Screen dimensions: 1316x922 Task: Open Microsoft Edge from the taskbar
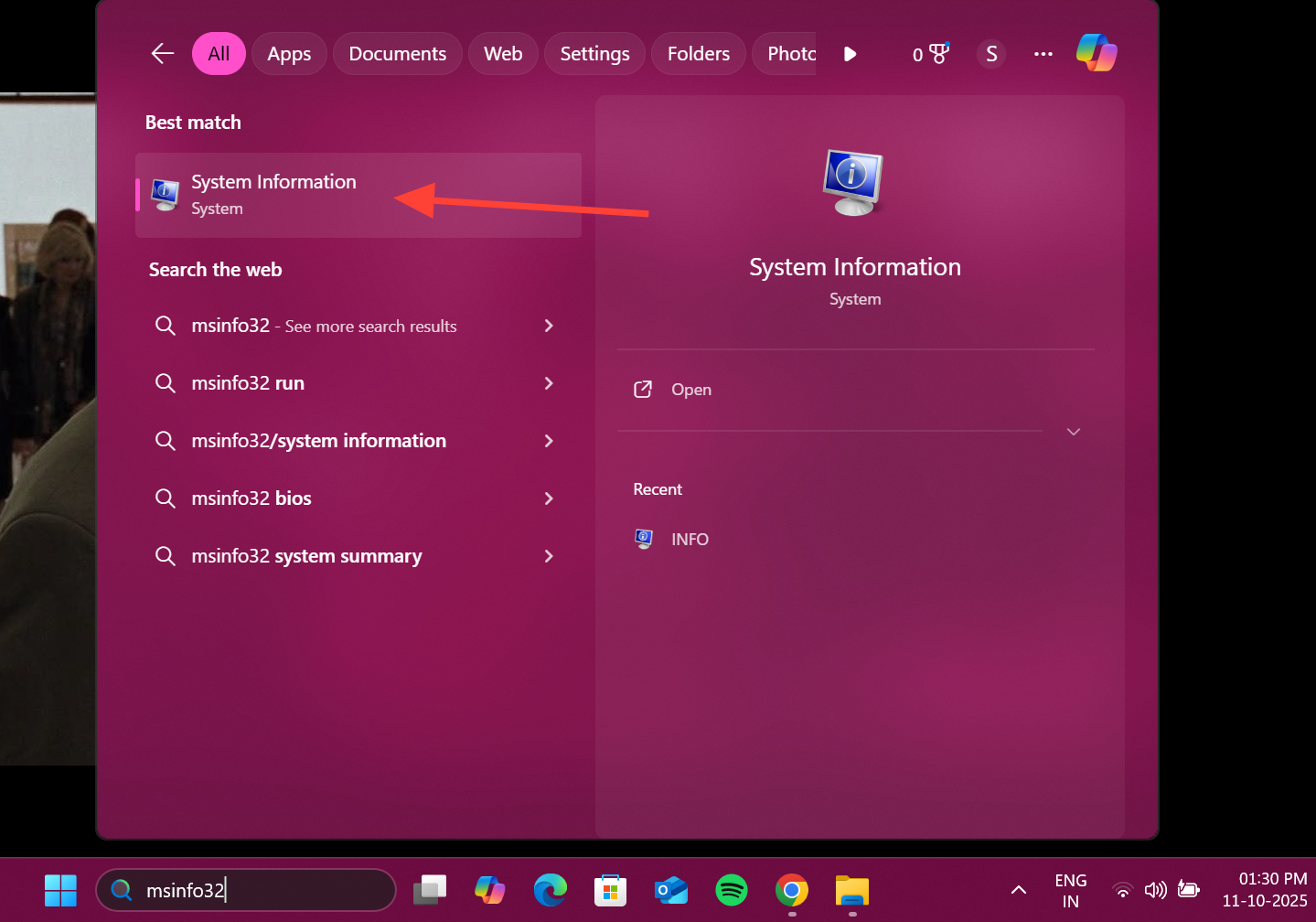[551, 890]
